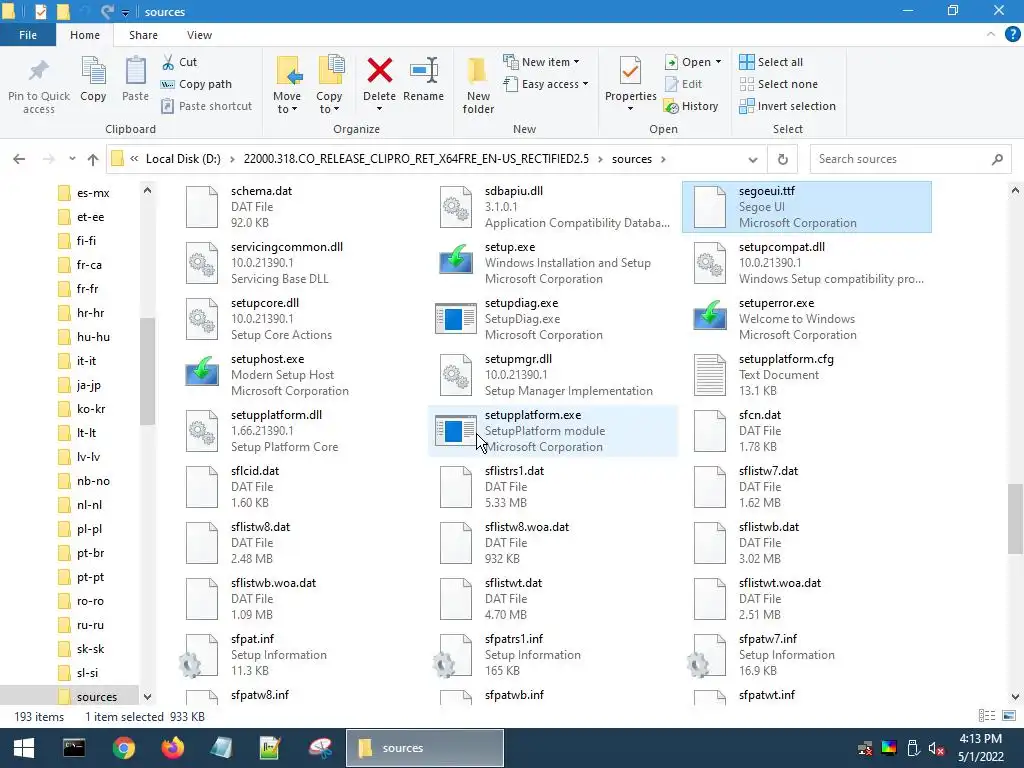The height and width of the screenshot is (768, 1024).
Task: Select setupdiag.exe file icon
Action: [x=455, y=319]
